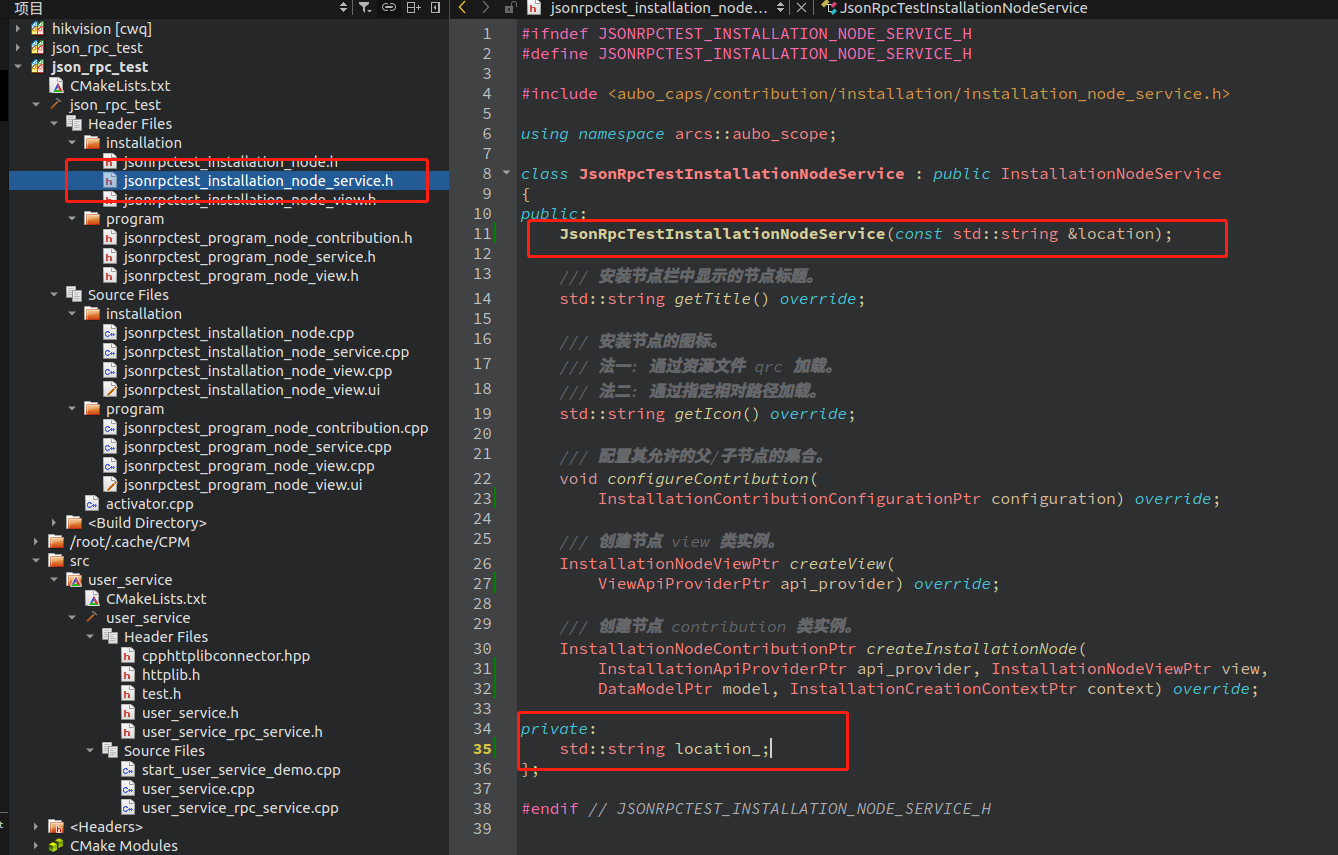Click the #include aubo_caps line
Viewport: 1338px width, 855px height.
875,94
